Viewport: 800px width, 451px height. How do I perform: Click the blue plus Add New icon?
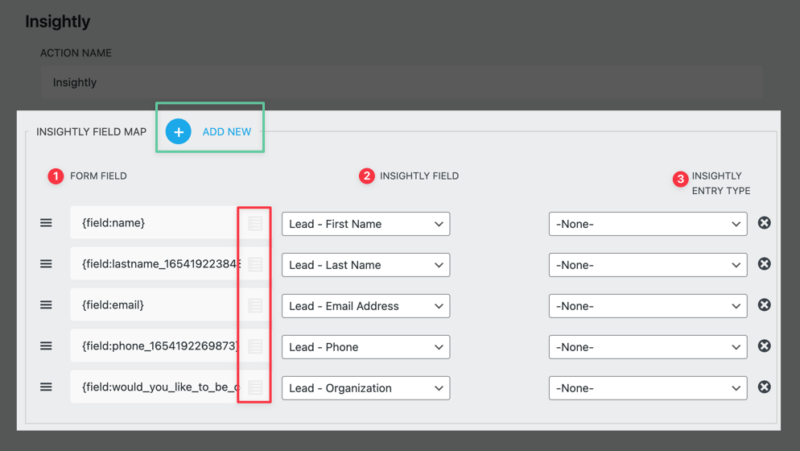click(178, 132)
